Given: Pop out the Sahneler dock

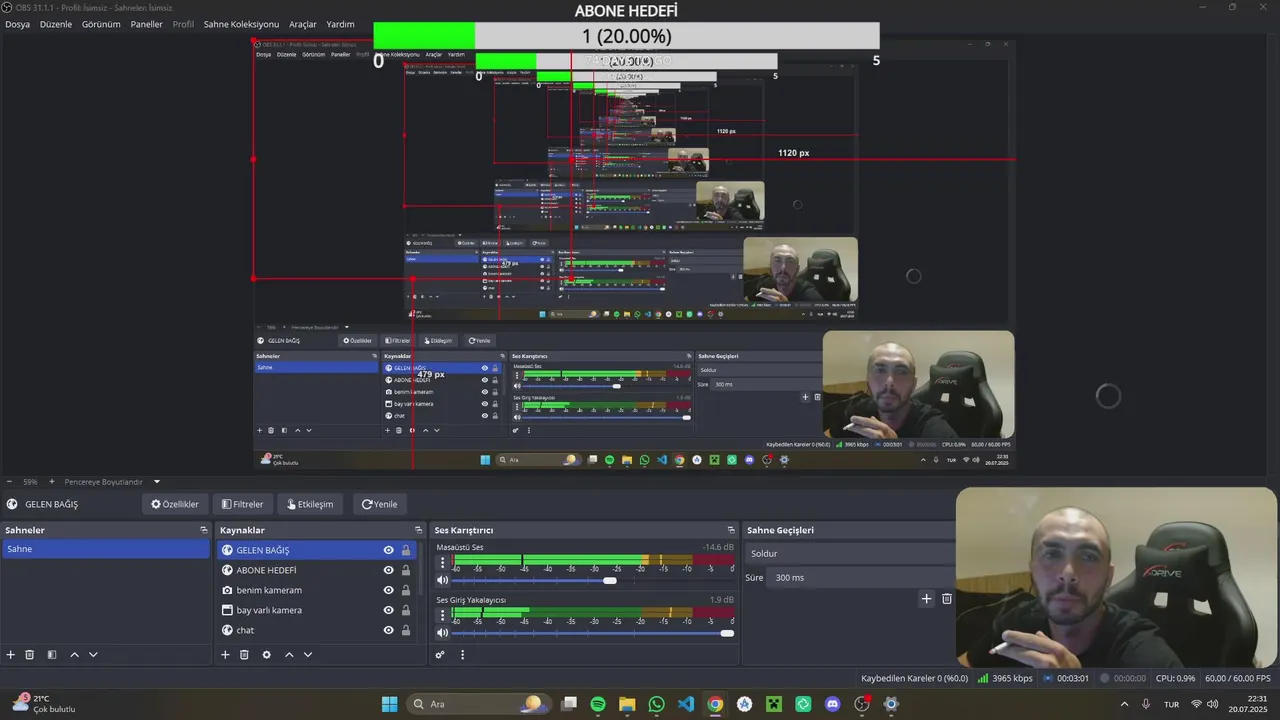Looking at the screenshot, I should 204,530.
